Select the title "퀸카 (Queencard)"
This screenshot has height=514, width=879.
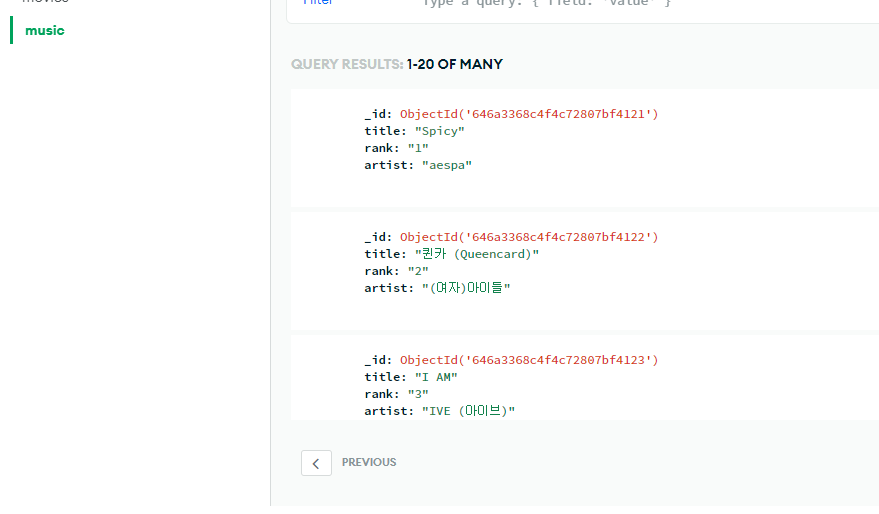tap(477, 254)
